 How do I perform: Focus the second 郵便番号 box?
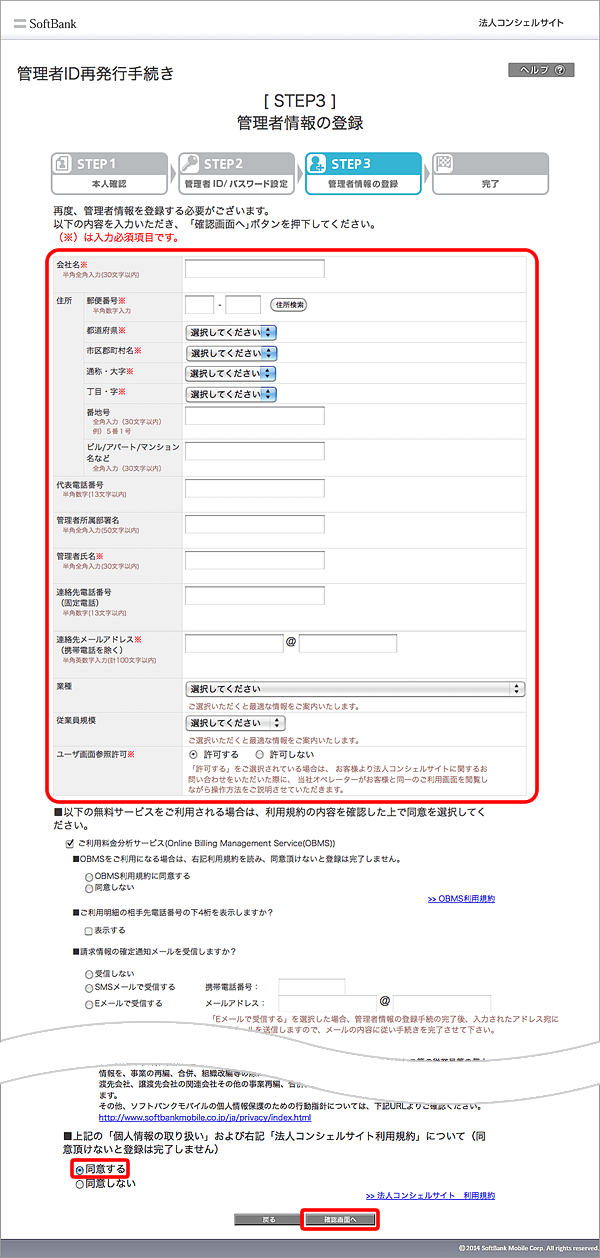(x=244, y=305)
